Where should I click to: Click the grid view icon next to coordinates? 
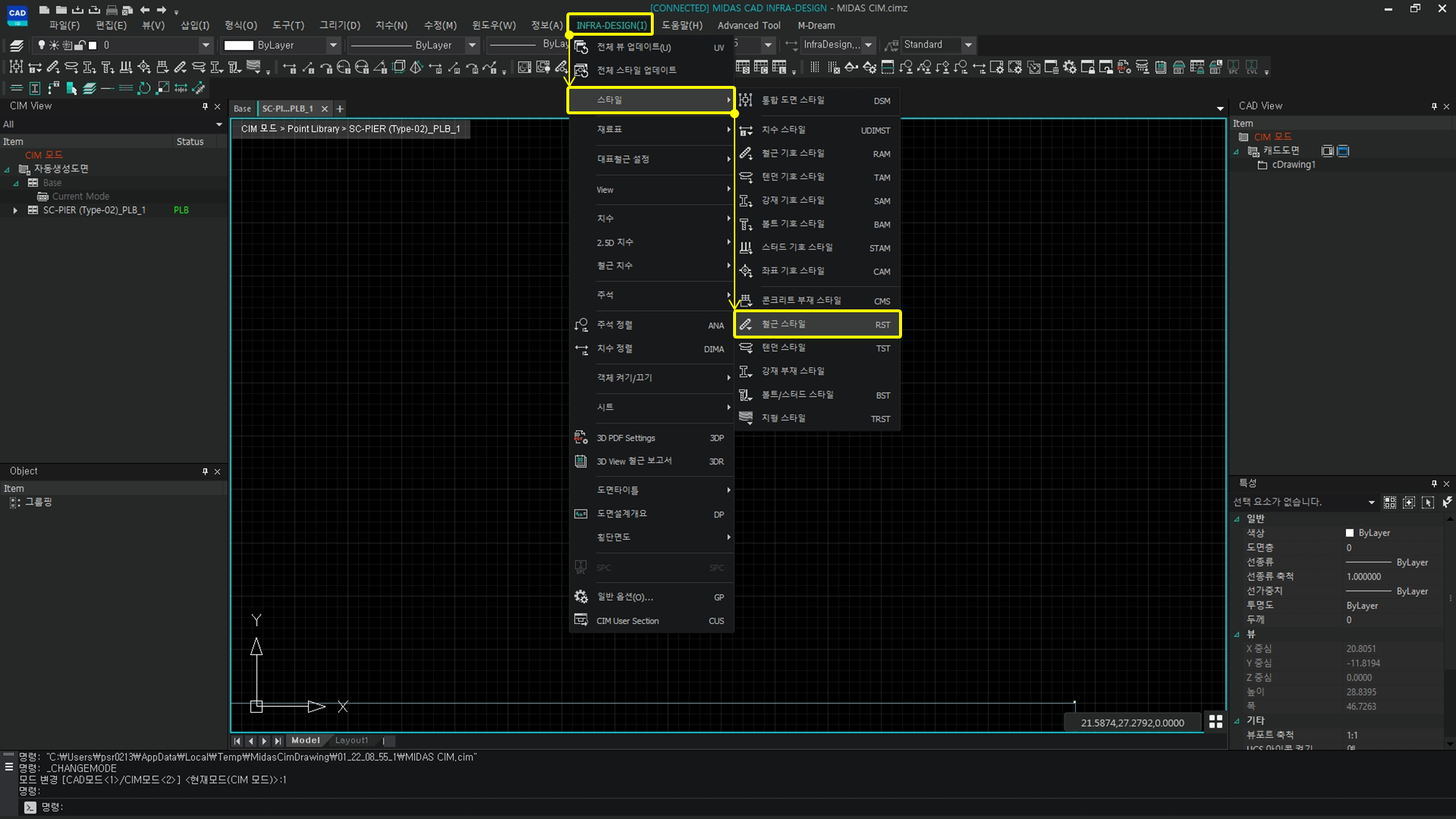click(1216, 721)
